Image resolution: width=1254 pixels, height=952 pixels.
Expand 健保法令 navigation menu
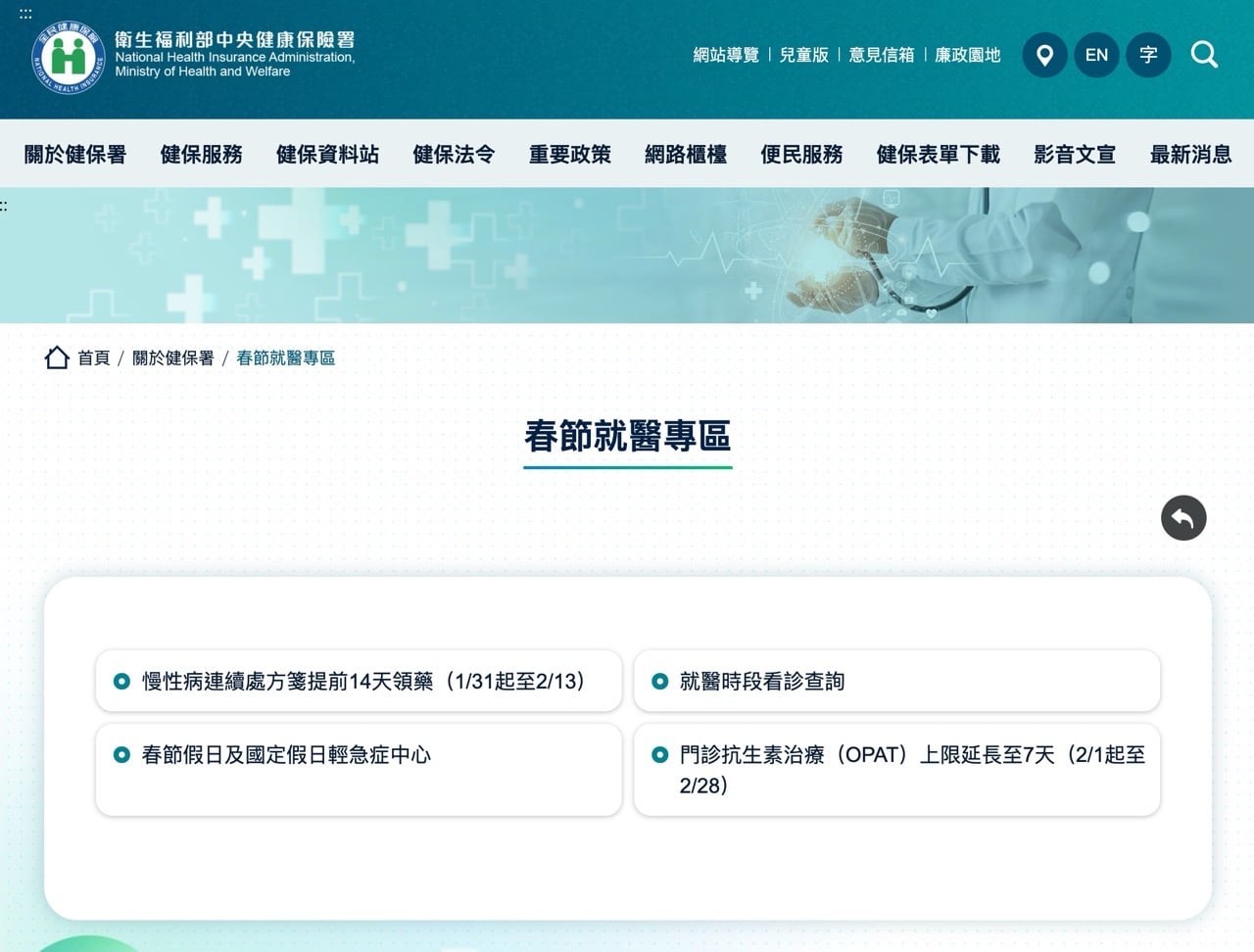coord(454,154)
